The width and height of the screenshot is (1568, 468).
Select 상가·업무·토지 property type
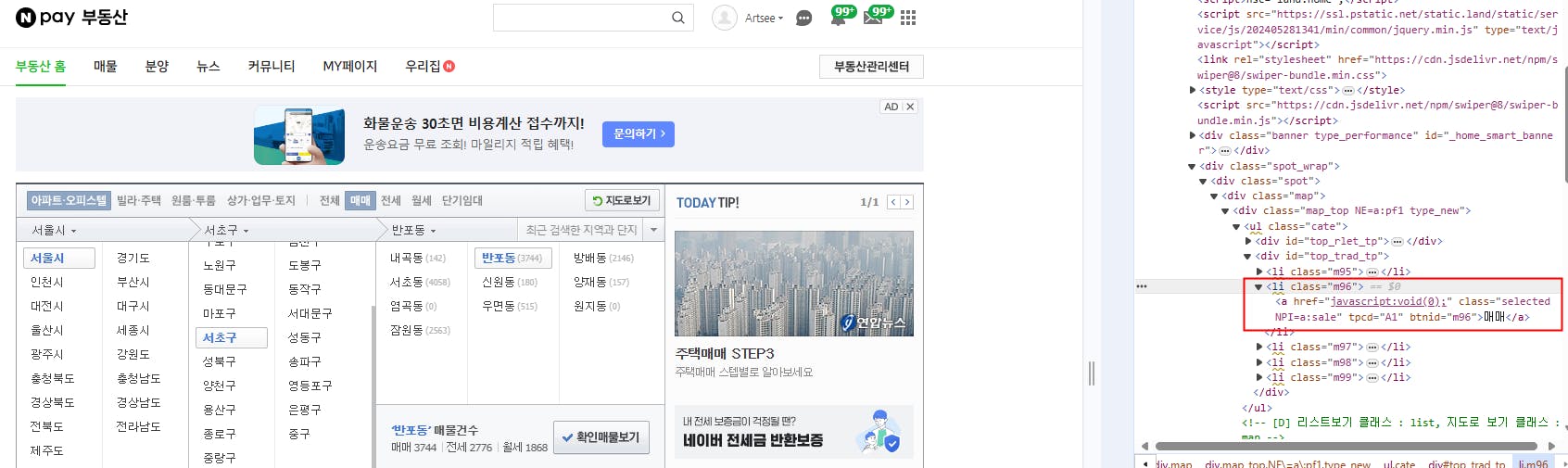[261, 200]
